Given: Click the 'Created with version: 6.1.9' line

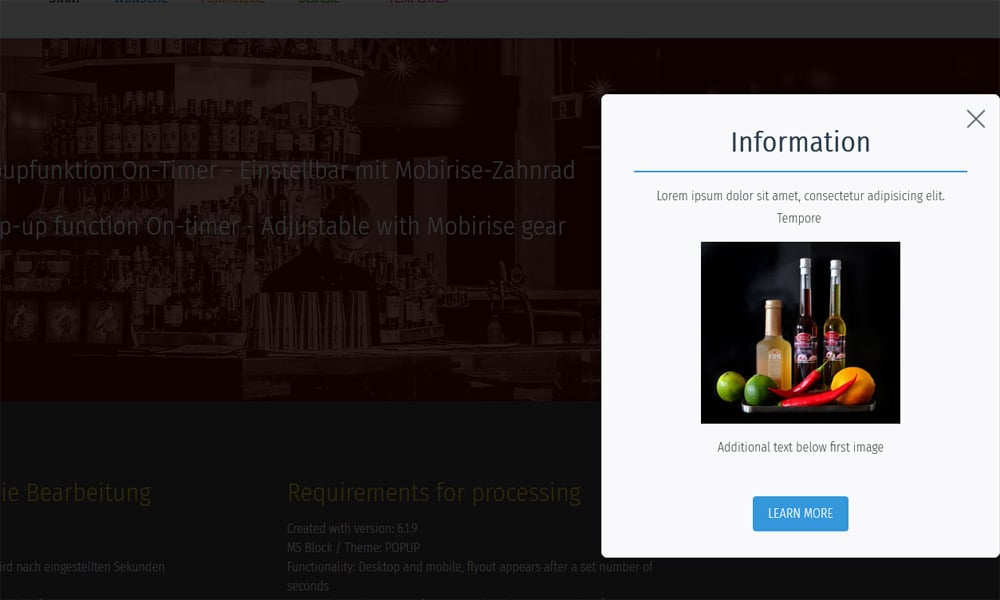Looking at the screenshot, I should click(x=352, y=528).
